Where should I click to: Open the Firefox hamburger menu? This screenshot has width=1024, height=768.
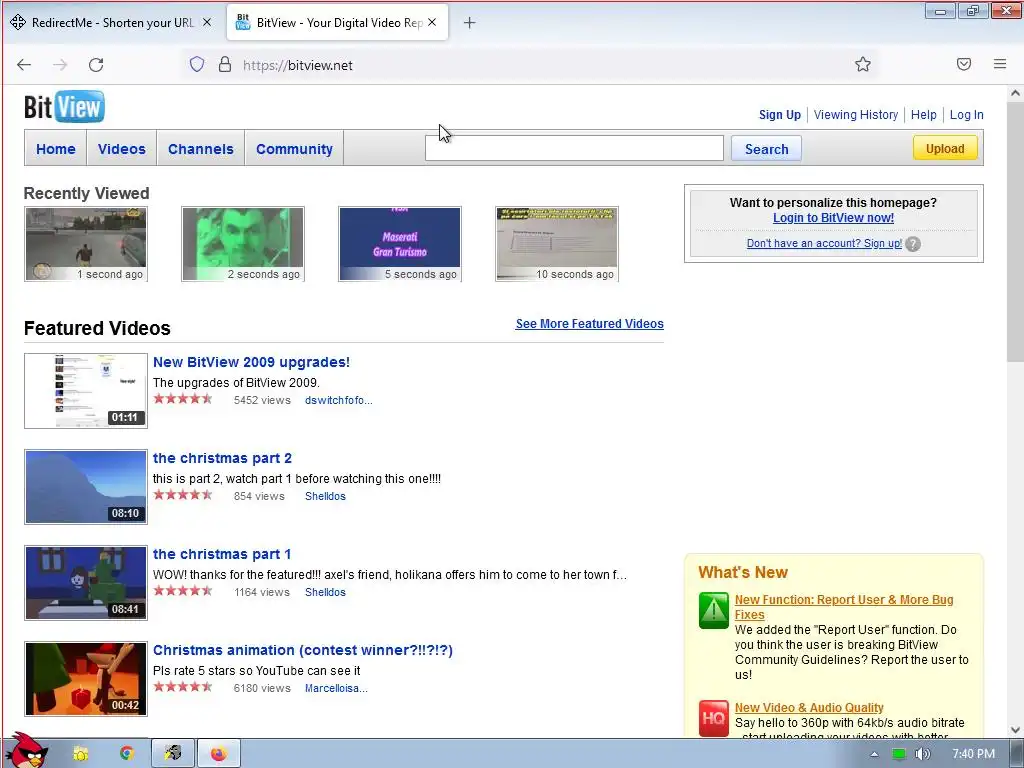point(1000,64)
